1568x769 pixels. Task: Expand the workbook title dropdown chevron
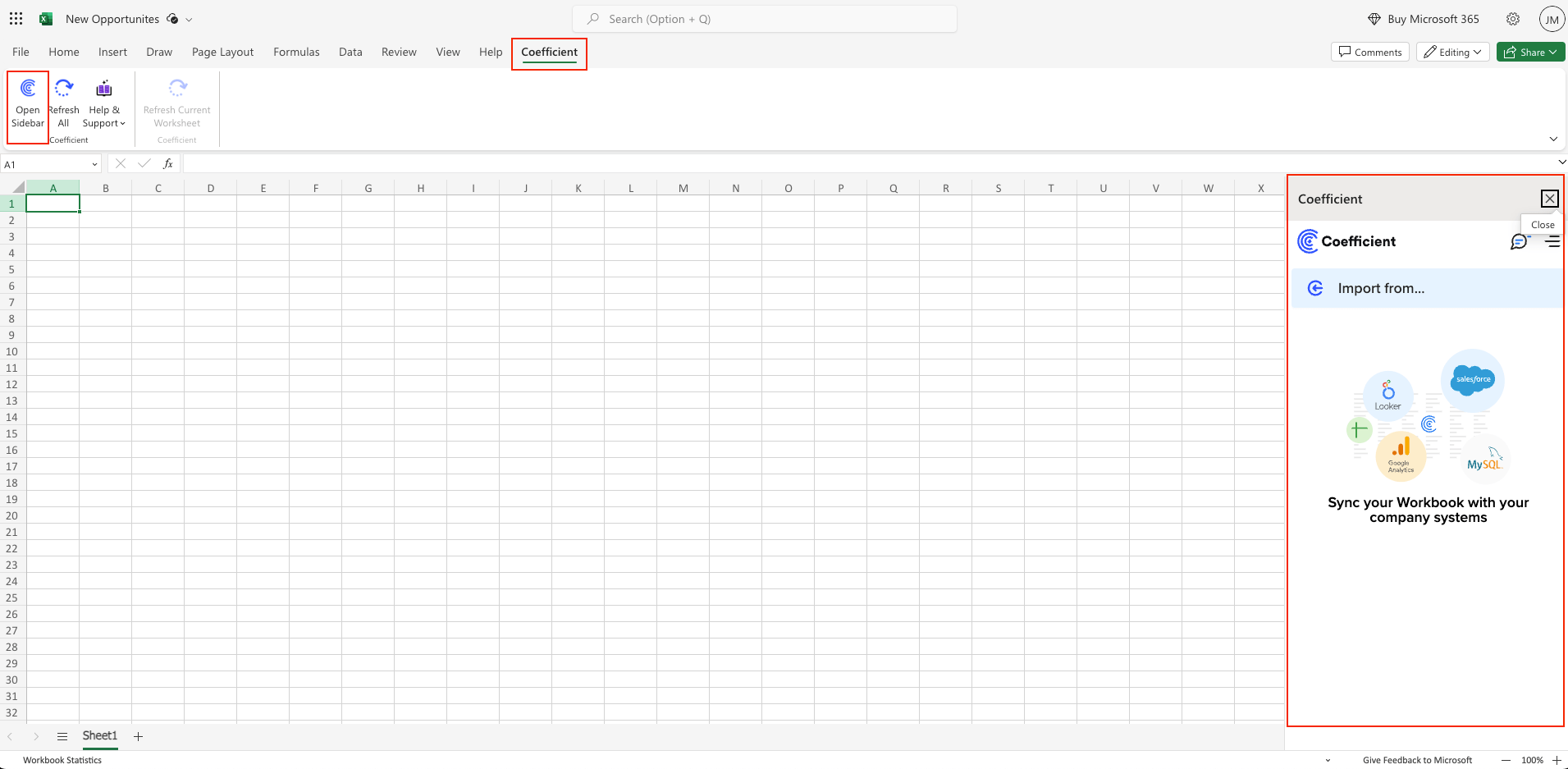click(x=189, y=20)
